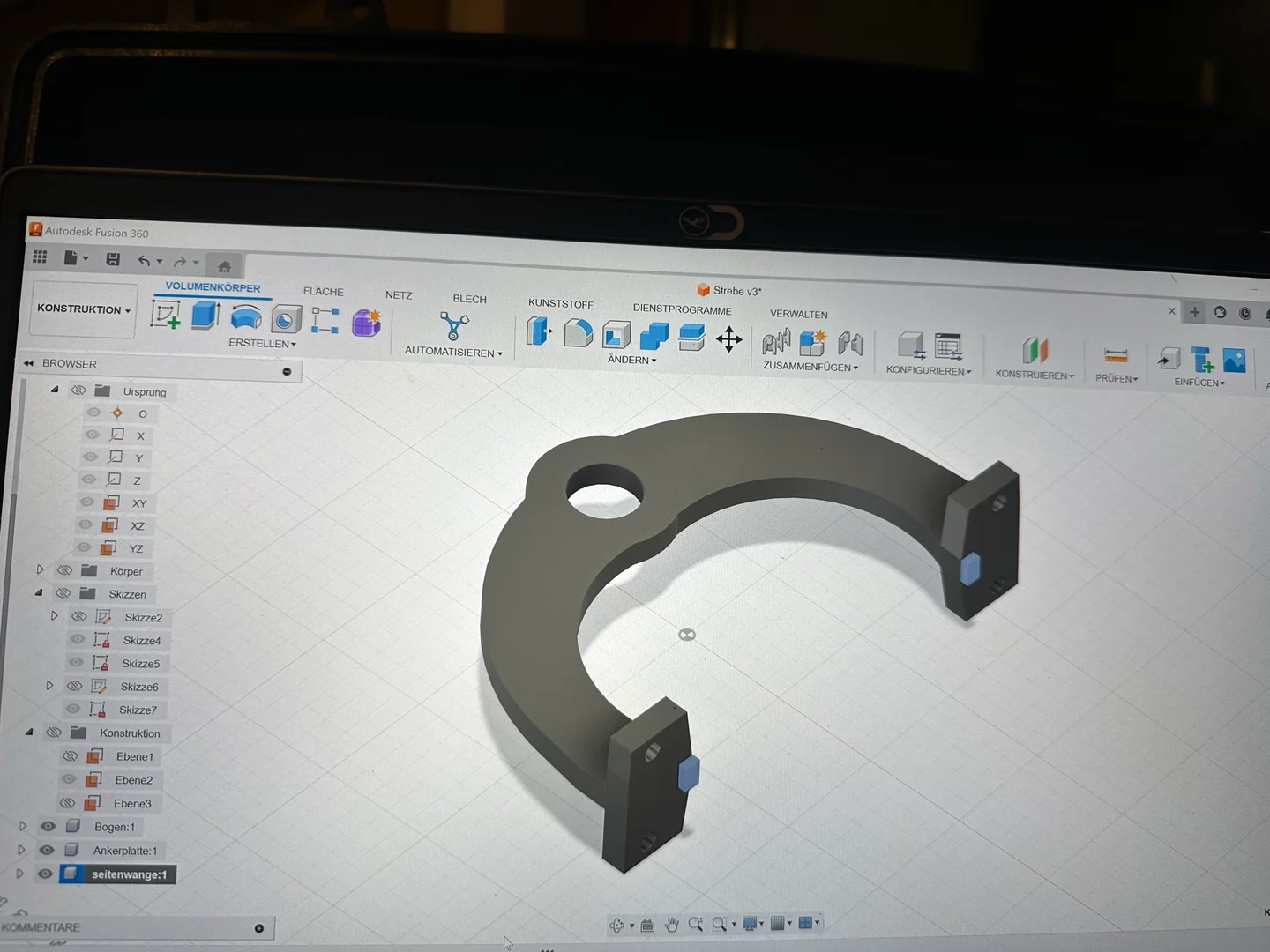Viewport: 1270px width, 952px height.
Task: Click the Save disk icon
Action: click(113, 259)
